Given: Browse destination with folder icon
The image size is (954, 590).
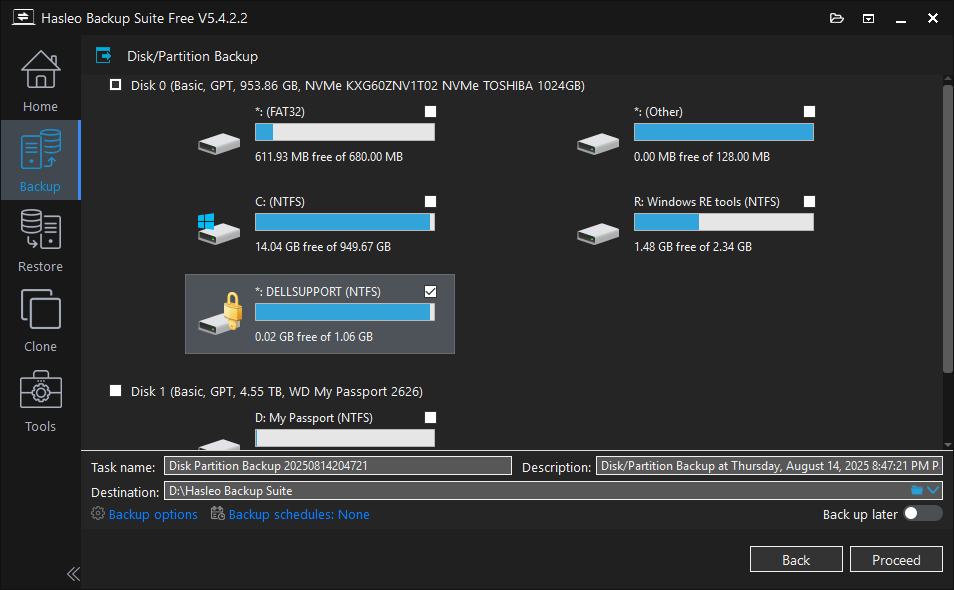Looking at the screenshot, I should pos(916,490).
